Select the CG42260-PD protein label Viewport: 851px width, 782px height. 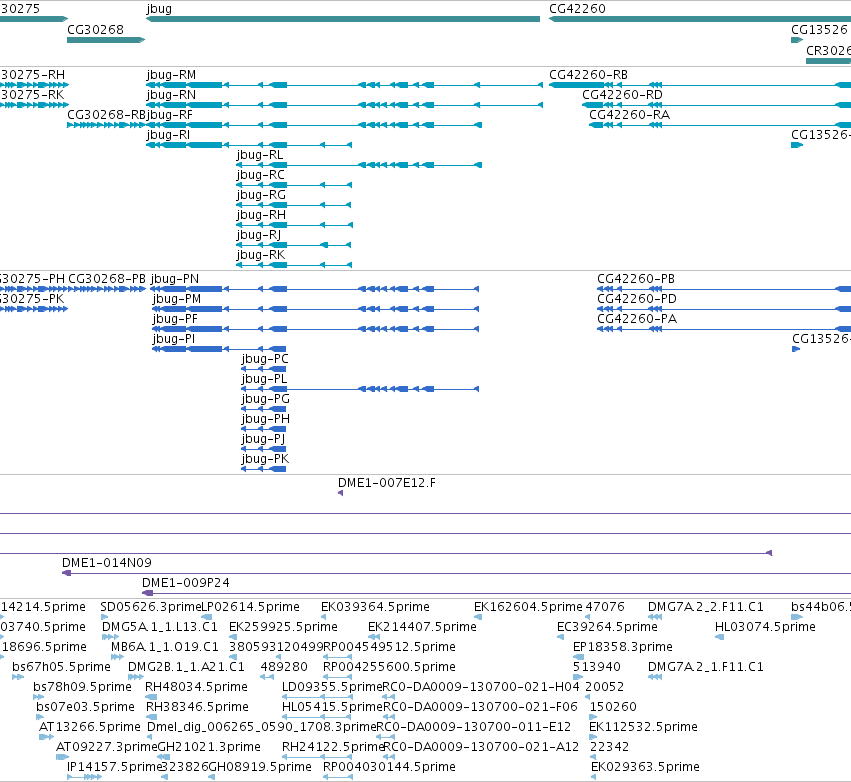coord(637,299)
